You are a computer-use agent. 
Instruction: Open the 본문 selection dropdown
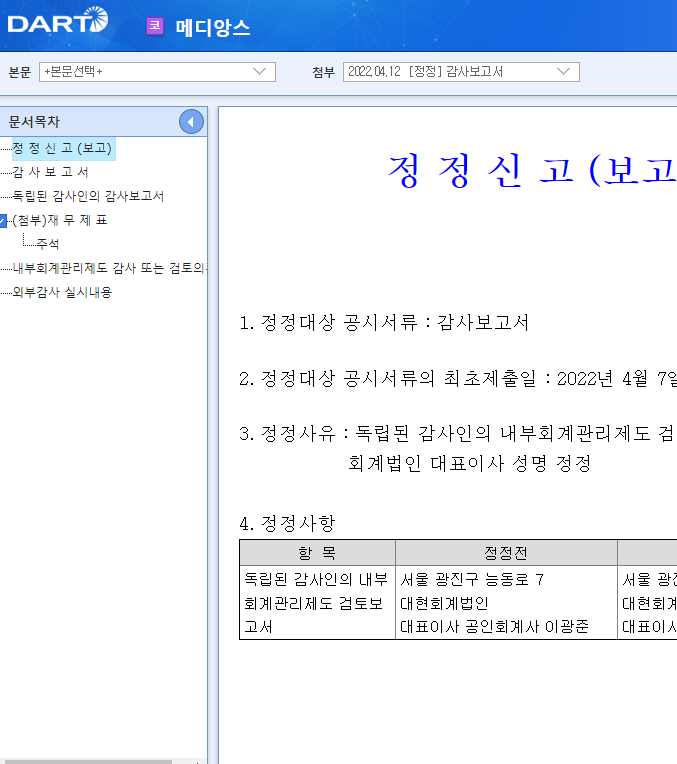click(x=157, y=72)
